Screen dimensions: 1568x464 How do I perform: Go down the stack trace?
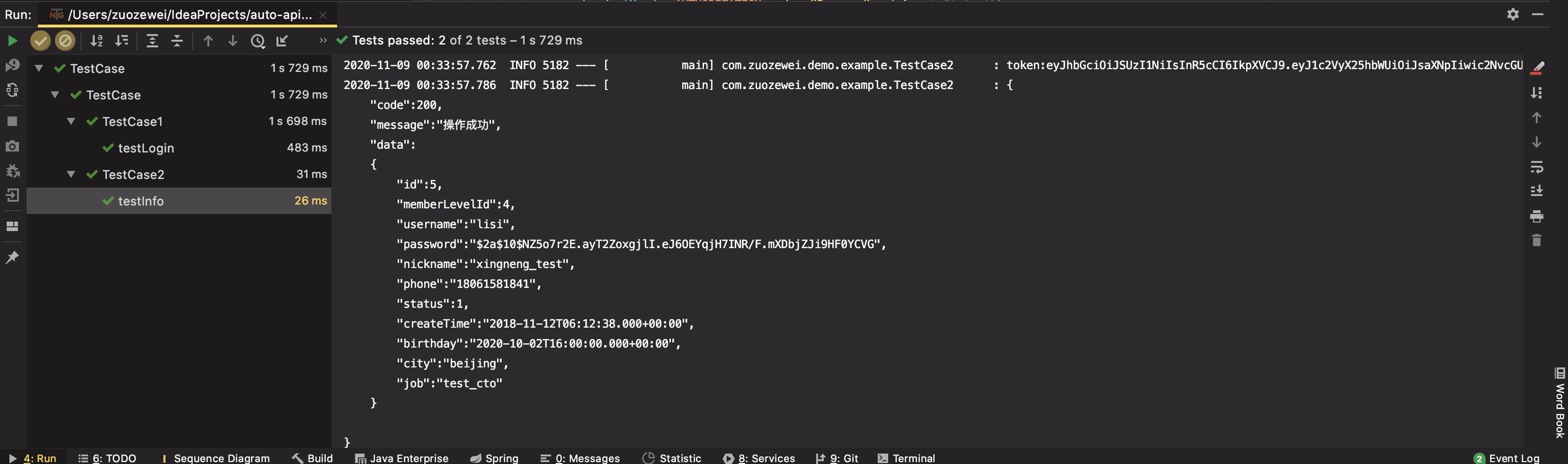click(1536, 142)
